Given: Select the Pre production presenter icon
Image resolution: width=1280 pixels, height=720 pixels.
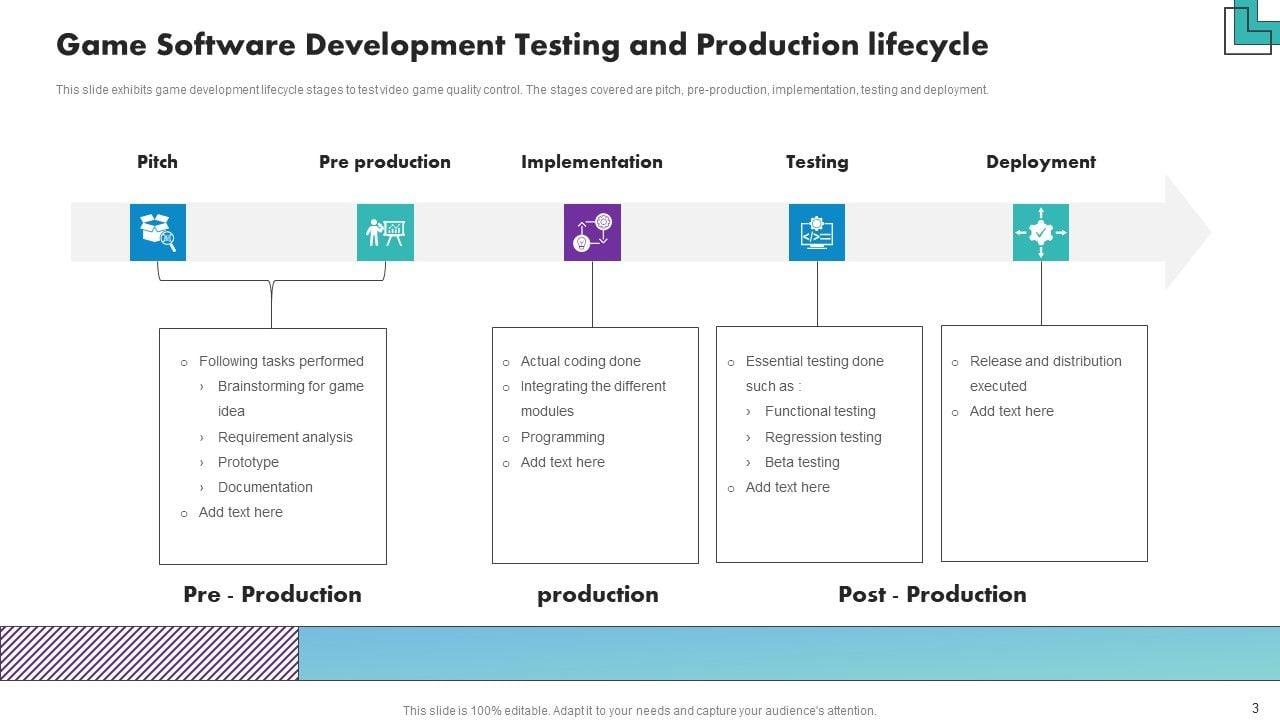Looking at the screenshot, I should [385, 232].
